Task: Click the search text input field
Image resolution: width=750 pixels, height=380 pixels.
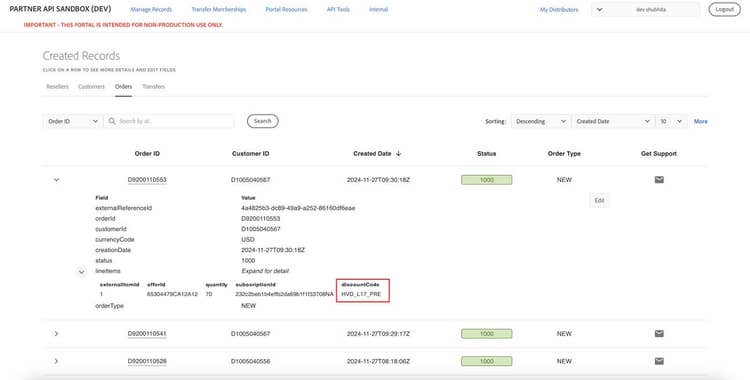Action: coord(168,121)
